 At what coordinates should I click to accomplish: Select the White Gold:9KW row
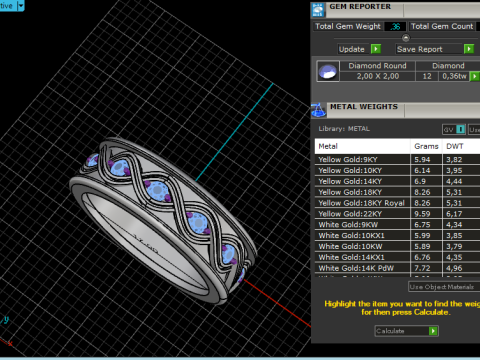[x=397, y=225]
